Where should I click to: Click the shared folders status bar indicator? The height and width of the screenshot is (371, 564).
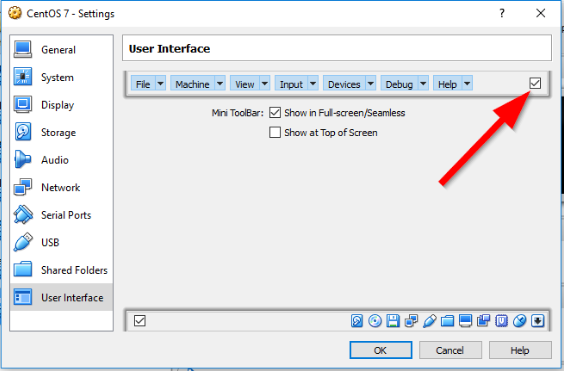click(447, 321)
